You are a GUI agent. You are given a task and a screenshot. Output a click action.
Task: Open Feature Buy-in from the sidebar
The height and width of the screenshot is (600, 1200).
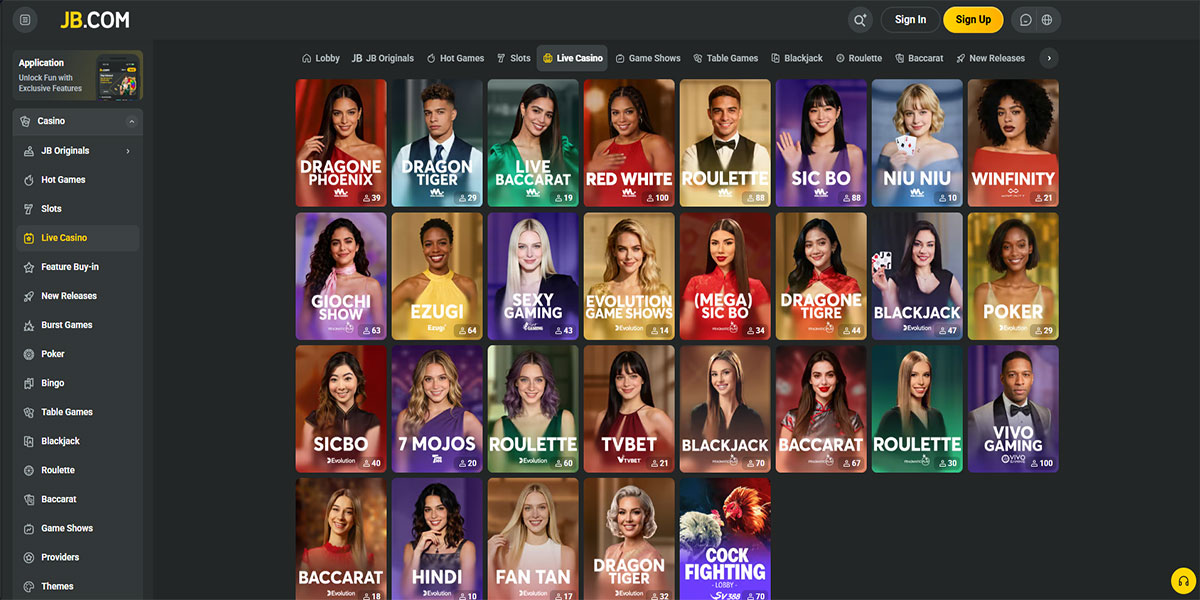69,267
